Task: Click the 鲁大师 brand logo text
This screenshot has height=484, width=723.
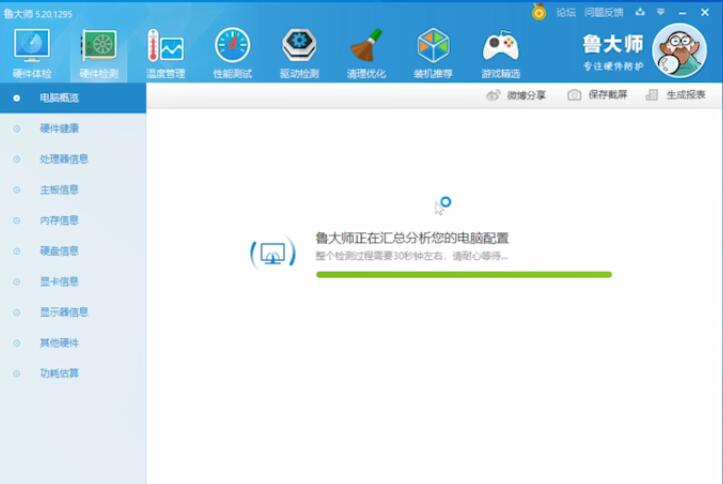Action: coord(613,44)
